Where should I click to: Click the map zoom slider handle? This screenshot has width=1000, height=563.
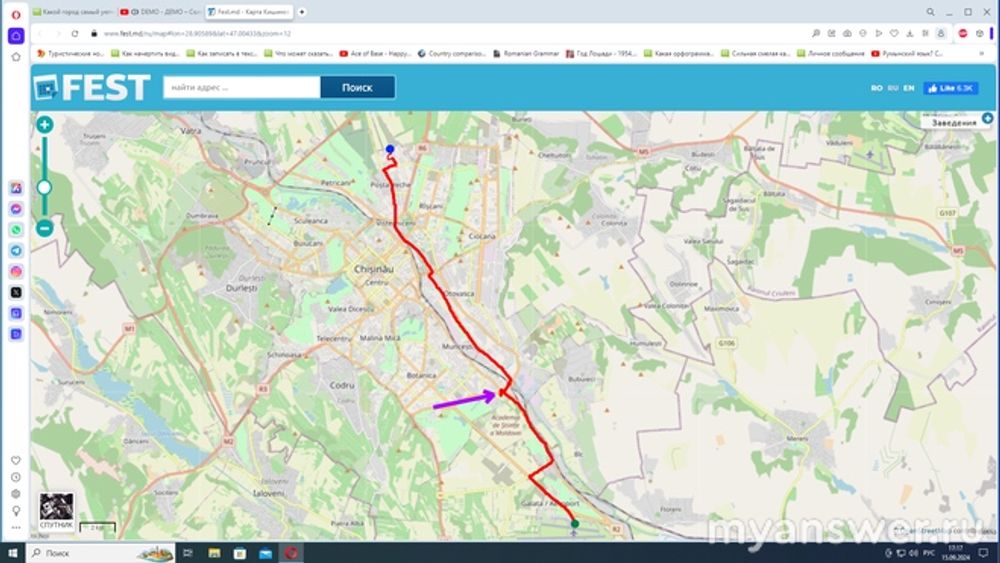point(44,187)
